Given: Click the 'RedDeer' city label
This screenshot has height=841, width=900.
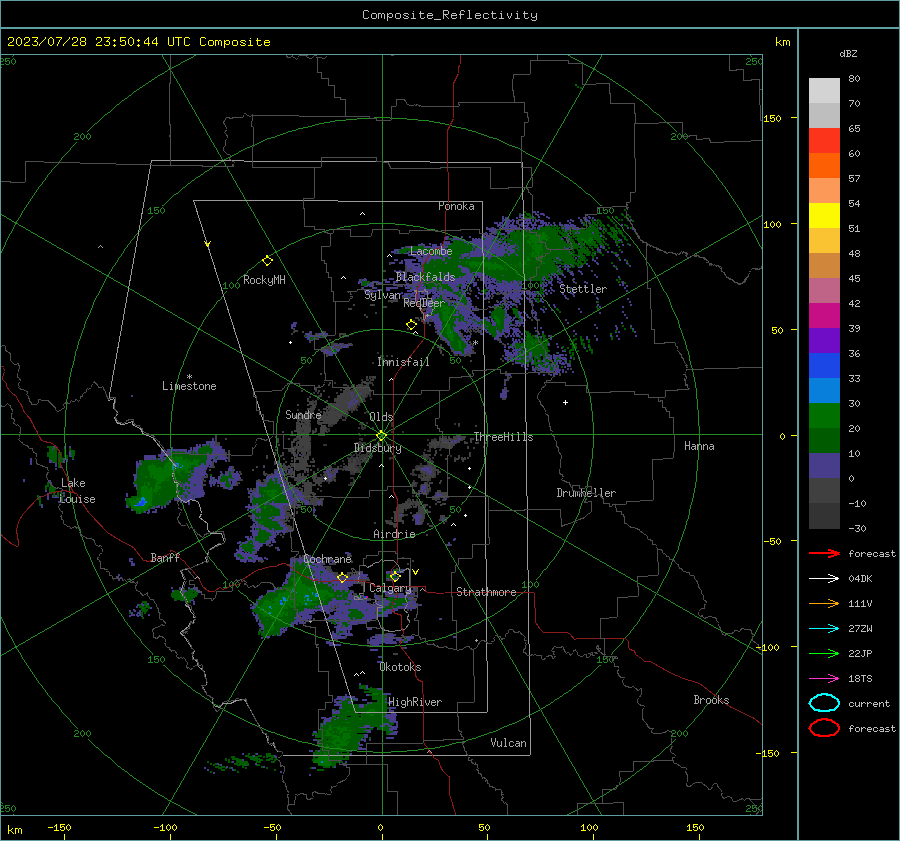Looking at the screenshot, I should (x=424, y=303).
